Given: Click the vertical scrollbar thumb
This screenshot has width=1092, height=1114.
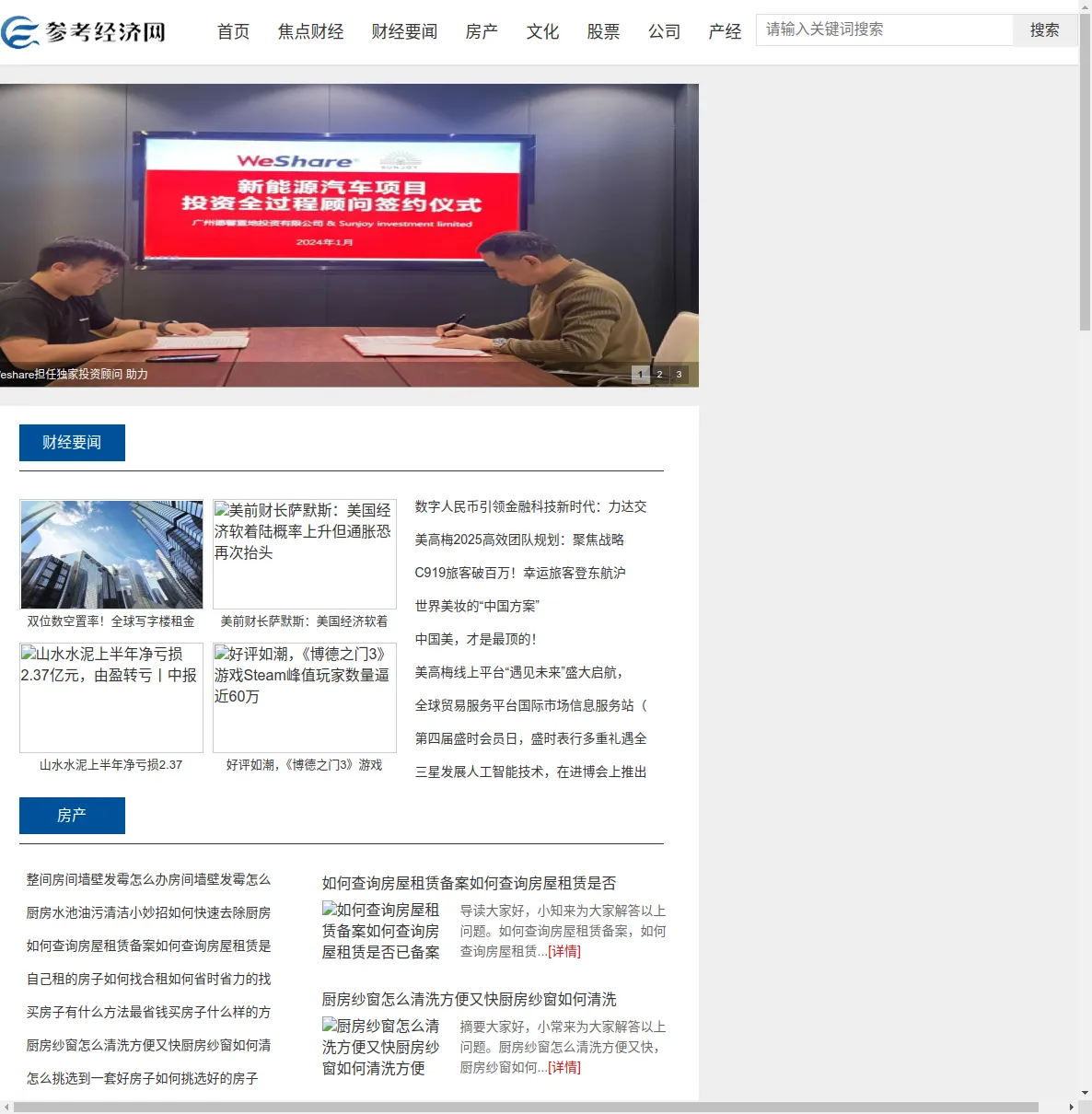Looking at the screenshot, I should 1085,170.
